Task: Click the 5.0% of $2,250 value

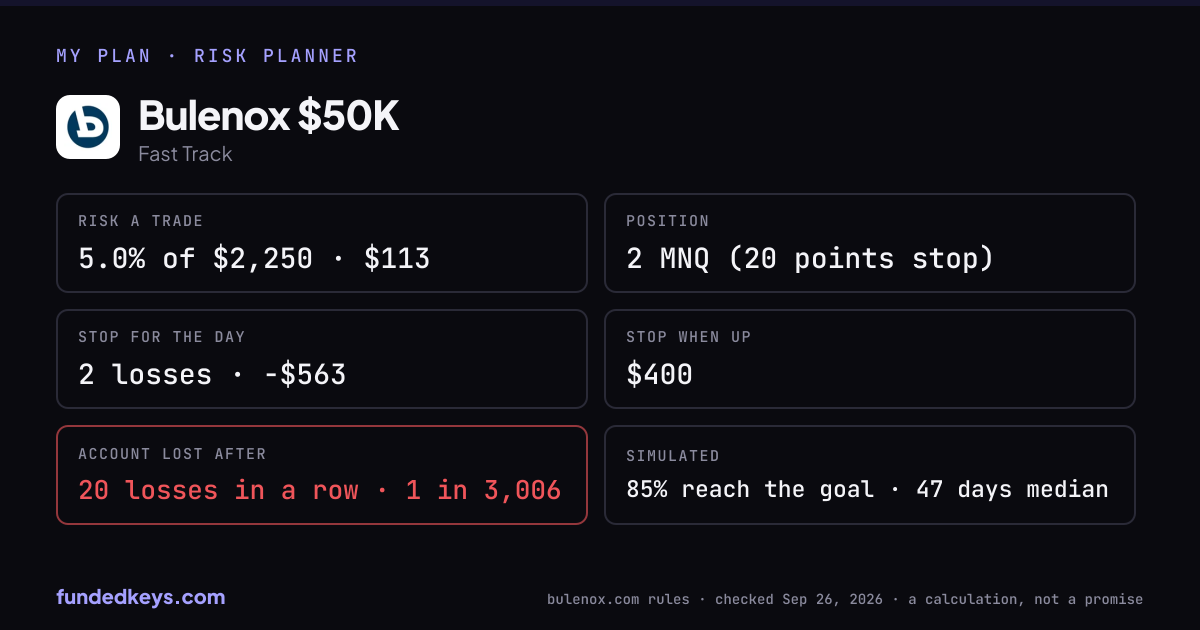Action: pos(195,259)
